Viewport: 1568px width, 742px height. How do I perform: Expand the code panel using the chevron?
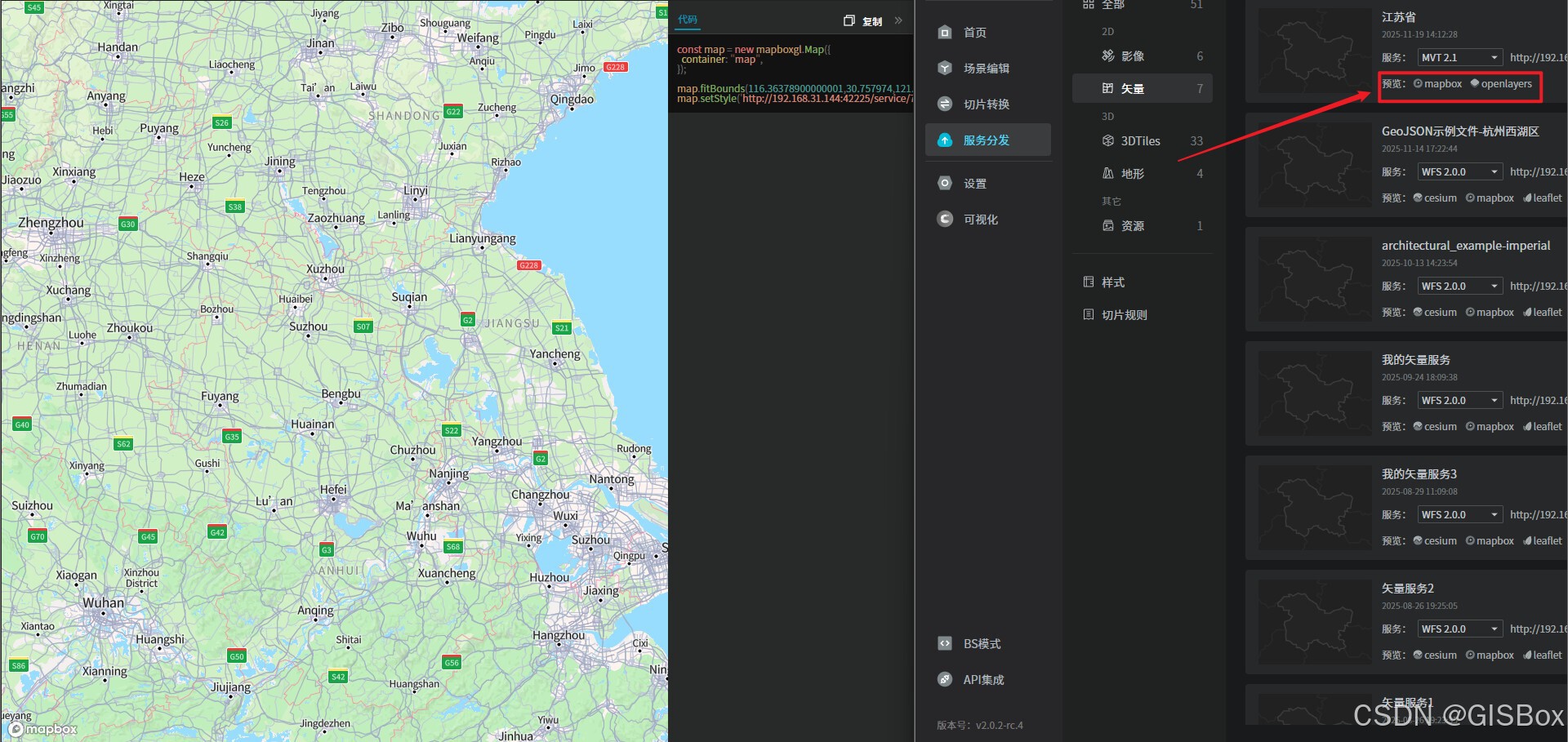point(898,20)
